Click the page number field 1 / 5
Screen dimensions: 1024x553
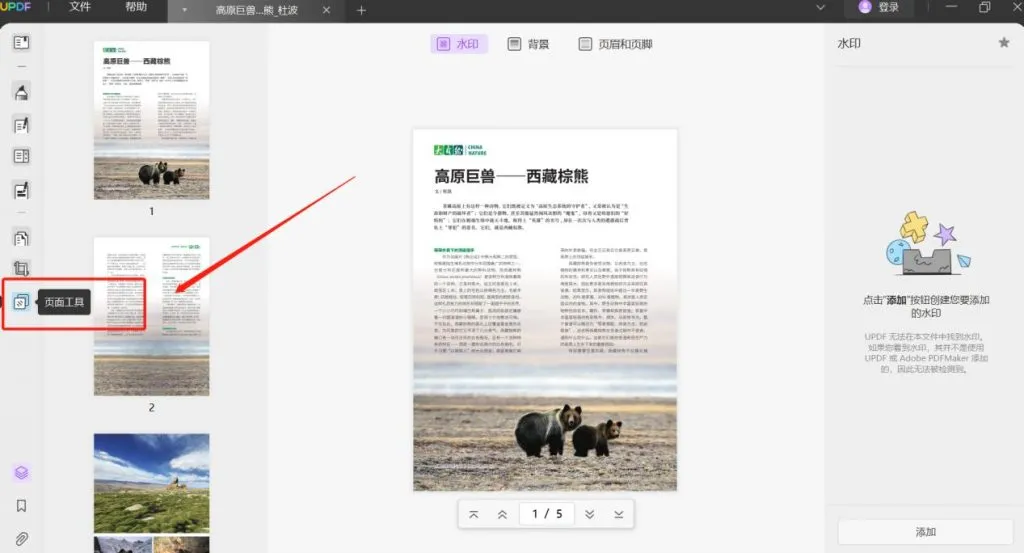(547, 514)
